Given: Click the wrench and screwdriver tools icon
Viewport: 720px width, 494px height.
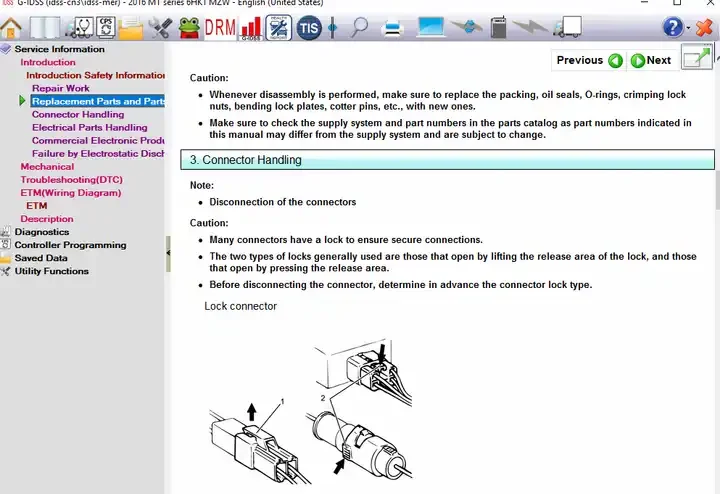Looking at the screenshot, I should pos(160,28).
